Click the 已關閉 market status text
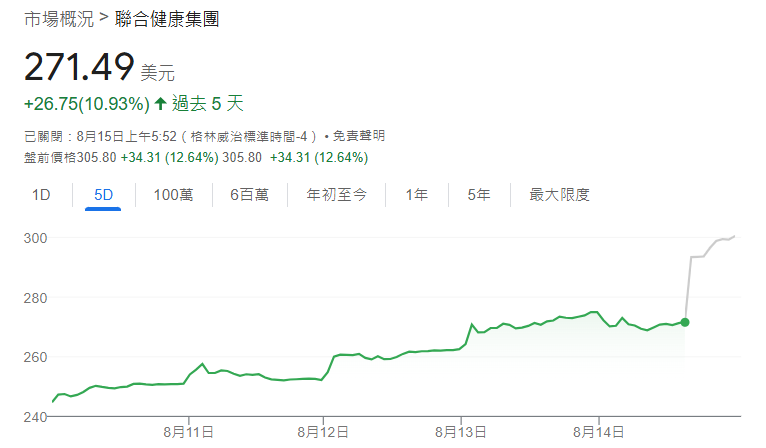The width and height of the screenshot is (766, 448). tap(43, 136)
